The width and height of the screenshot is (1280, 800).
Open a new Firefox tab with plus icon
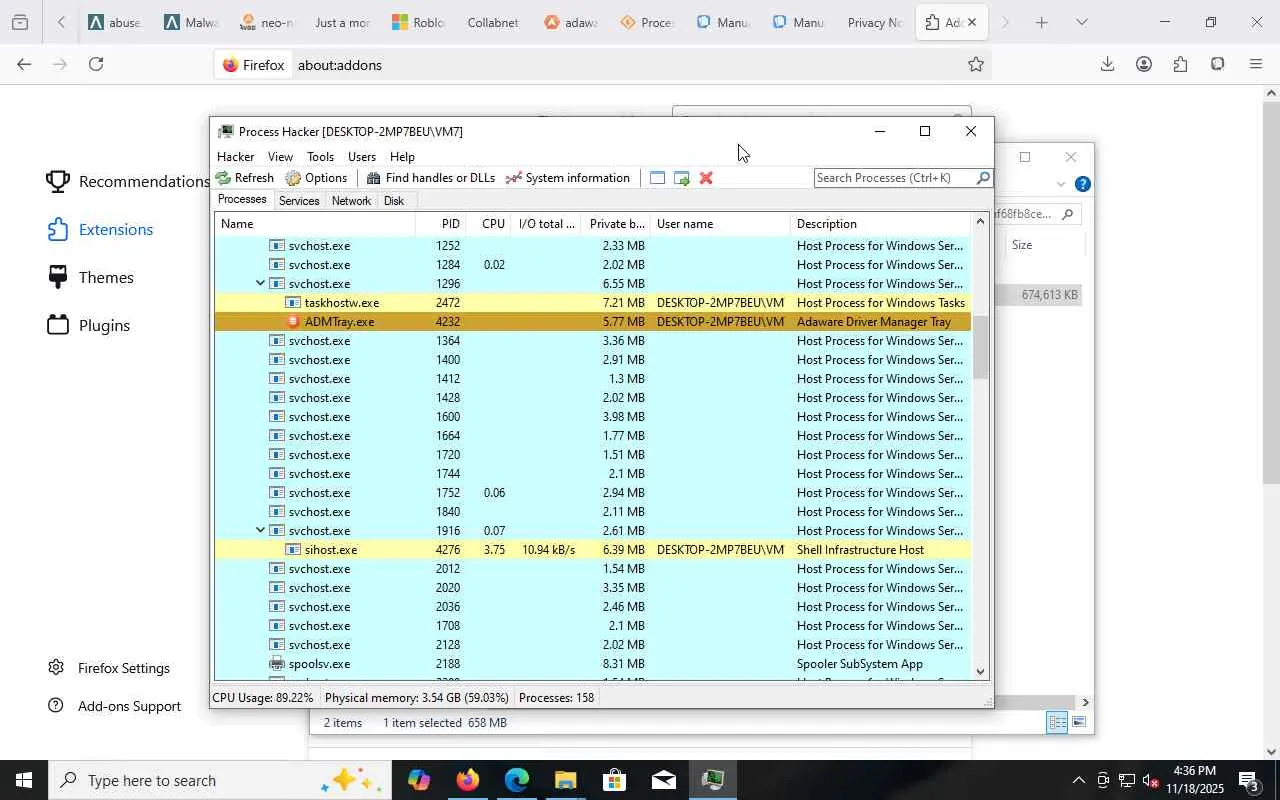(1042, 22)
